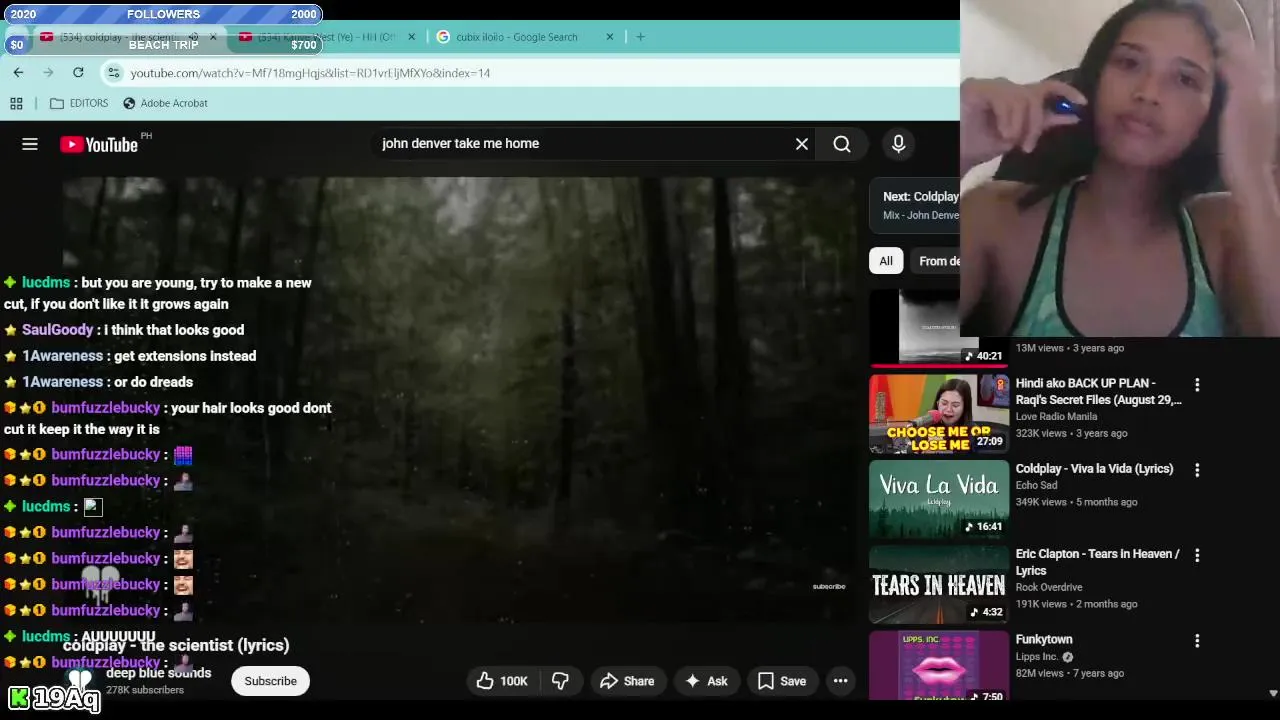Image resolution: width=1280 pixels, height=720 pixels.
Task: Clear the search box with the X
Action: 802,144
